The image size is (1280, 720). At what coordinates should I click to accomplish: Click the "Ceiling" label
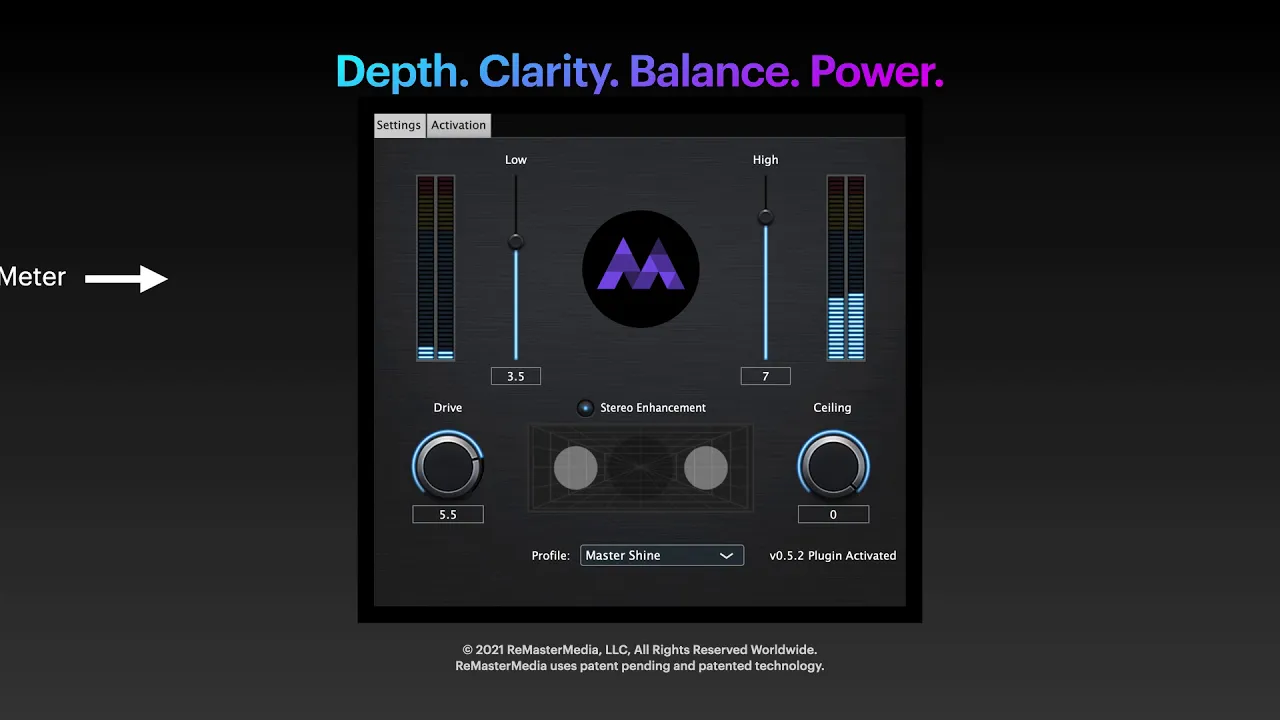pyautogui.click(x=832, y=408)
